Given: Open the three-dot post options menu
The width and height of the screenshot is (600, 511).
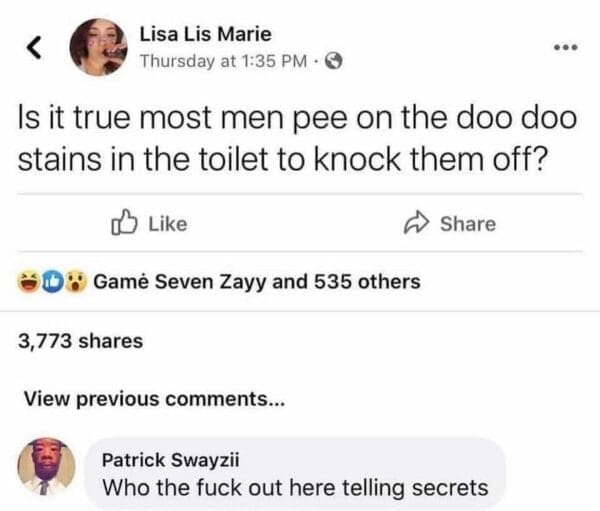Looking at the screenshot, I should (x=566, y=47).
